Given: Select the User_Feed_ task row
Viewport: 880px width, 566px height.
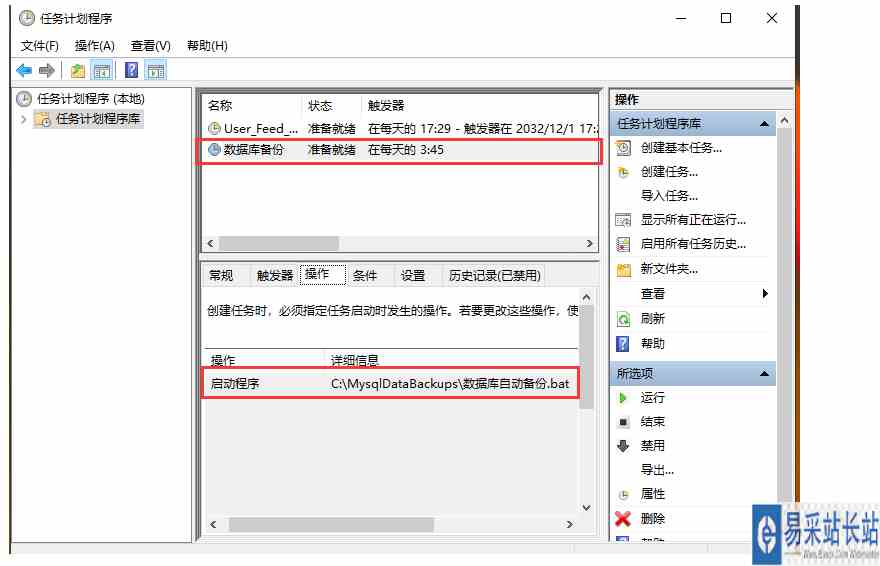Looking at the screenshot, I should tap(400, 128).
